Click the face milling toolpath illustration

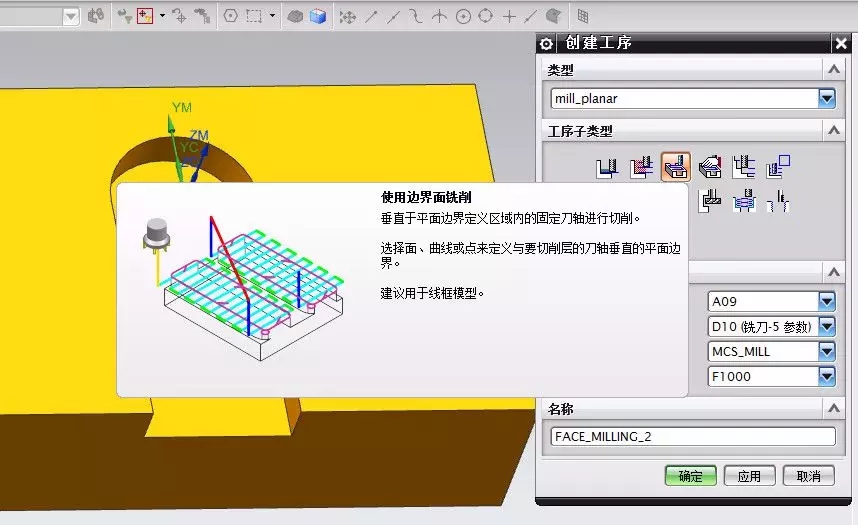(x=244, y=287)
